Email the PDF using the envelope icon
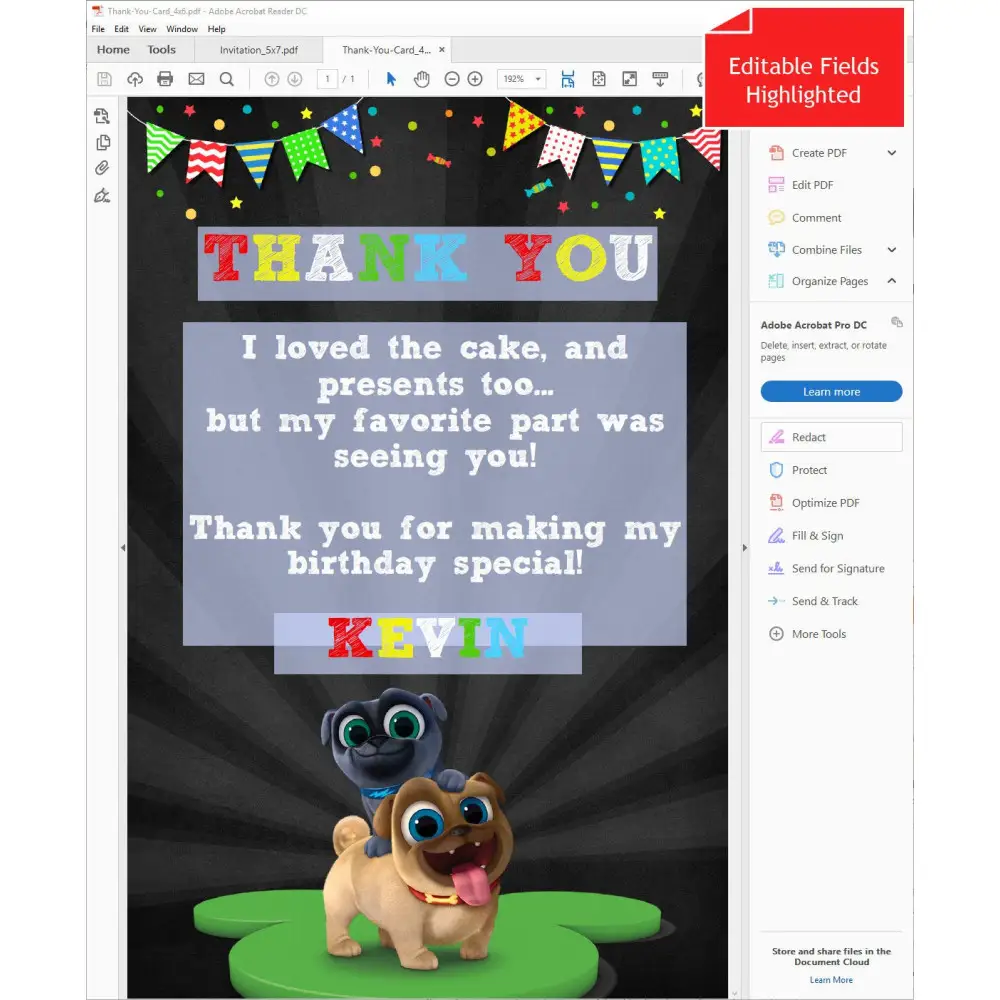 pos(196,78)
